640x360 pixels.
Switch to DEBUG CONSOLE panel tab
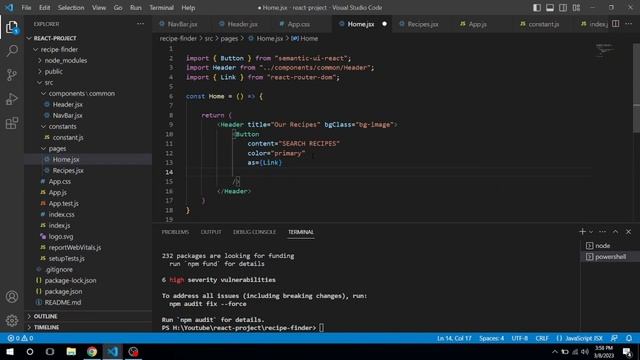(254, 232)
